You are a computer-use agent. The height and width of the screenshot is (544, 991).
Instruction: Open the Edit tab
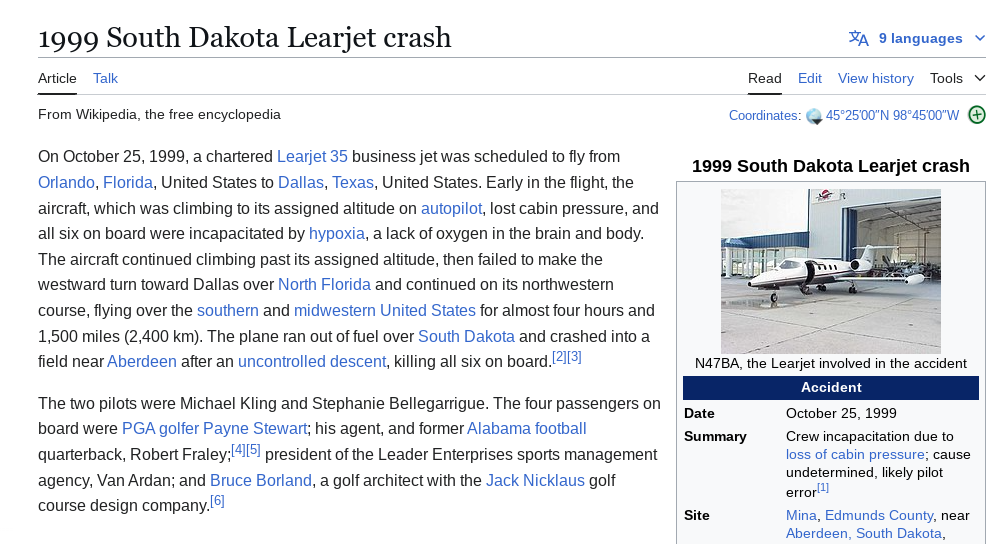(x=810, y=78)
